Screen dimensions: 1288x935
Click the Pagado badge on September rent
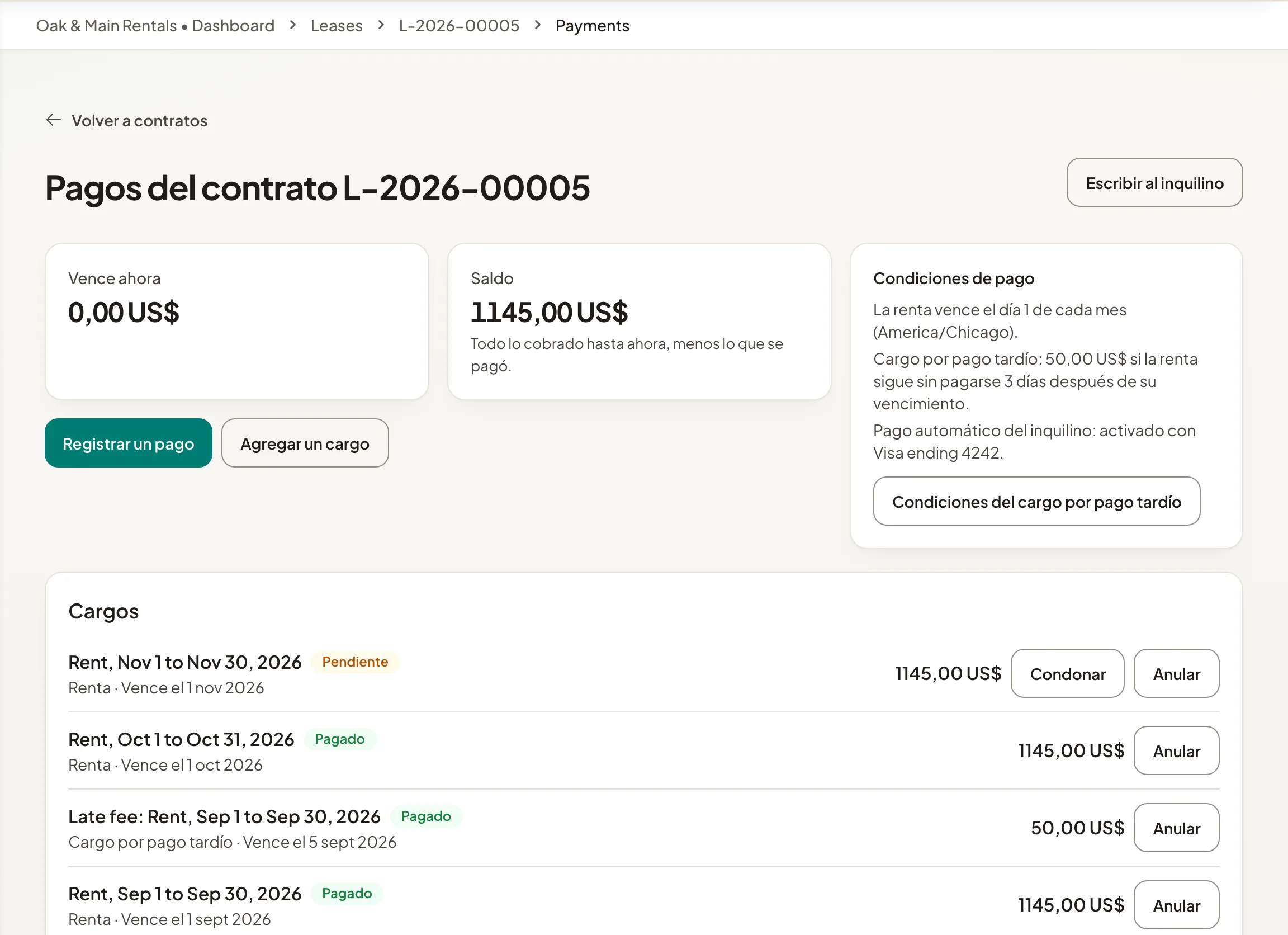pyautogui.click(x=347, y=894)
